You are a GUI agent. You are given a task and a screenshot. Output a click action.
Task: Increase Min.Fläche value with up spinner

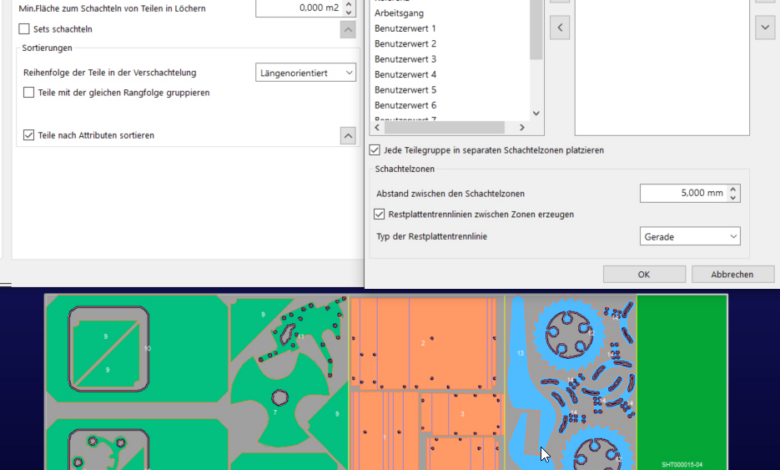coord(349,4)
